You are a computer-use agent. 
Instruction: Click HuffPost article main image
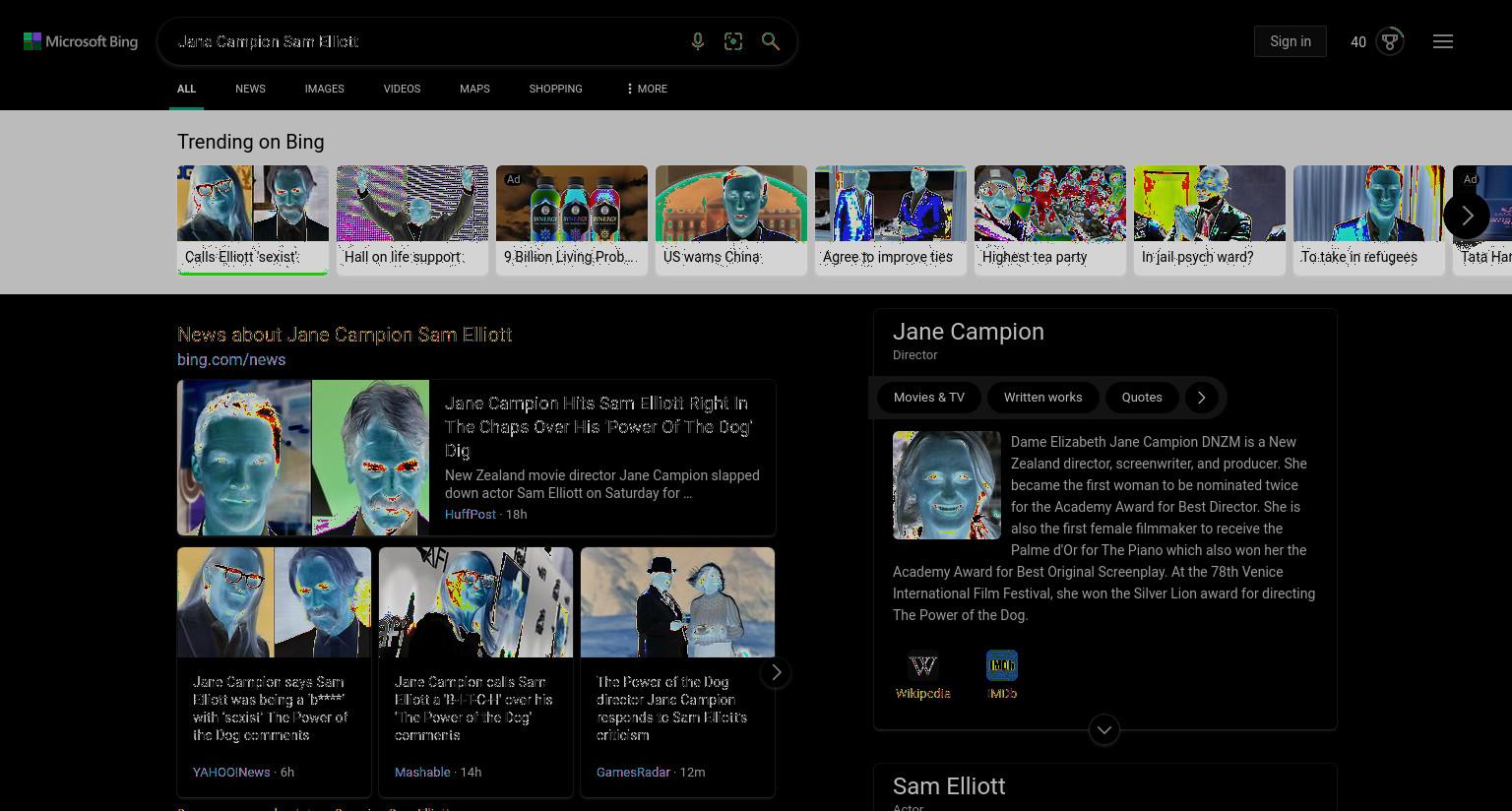coord(303,458)
